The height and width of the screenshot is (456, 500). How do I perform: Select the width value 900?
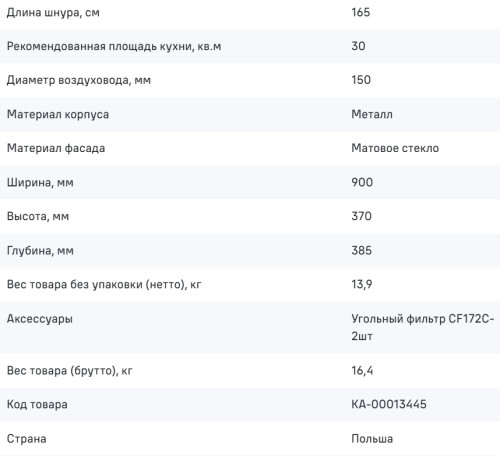click(362, 182)
